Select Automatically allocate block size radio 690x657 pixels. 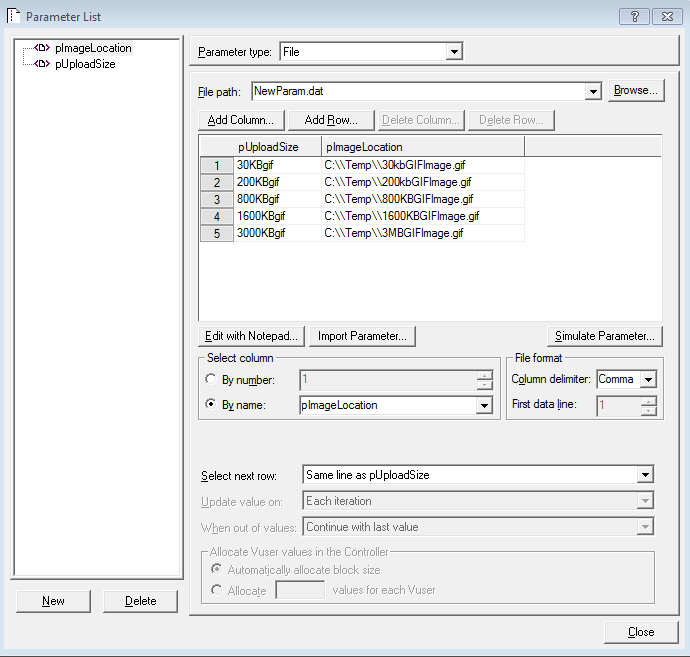point(216,569)
